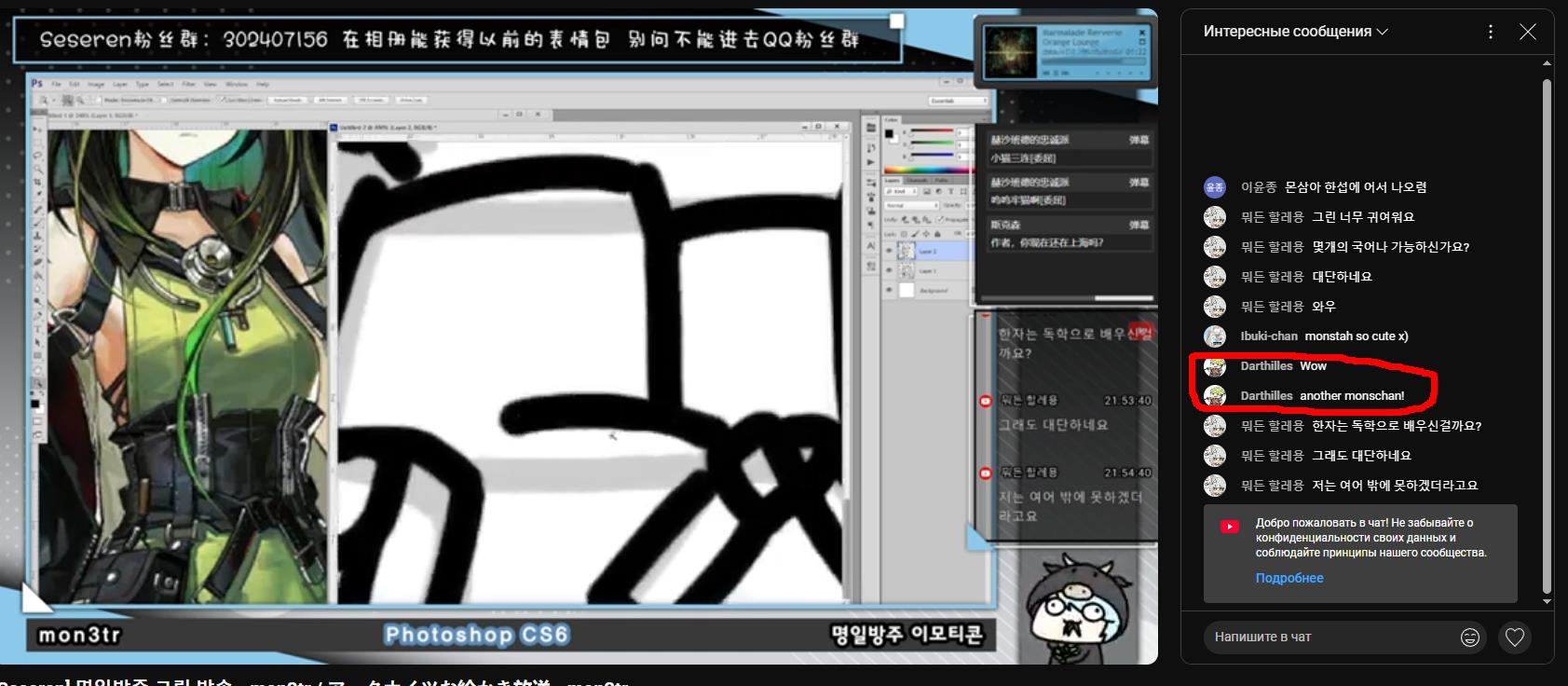Screen dimensions: 1568x686
Task: Open Photoshop Window menu
Action: tap(237, 84)
